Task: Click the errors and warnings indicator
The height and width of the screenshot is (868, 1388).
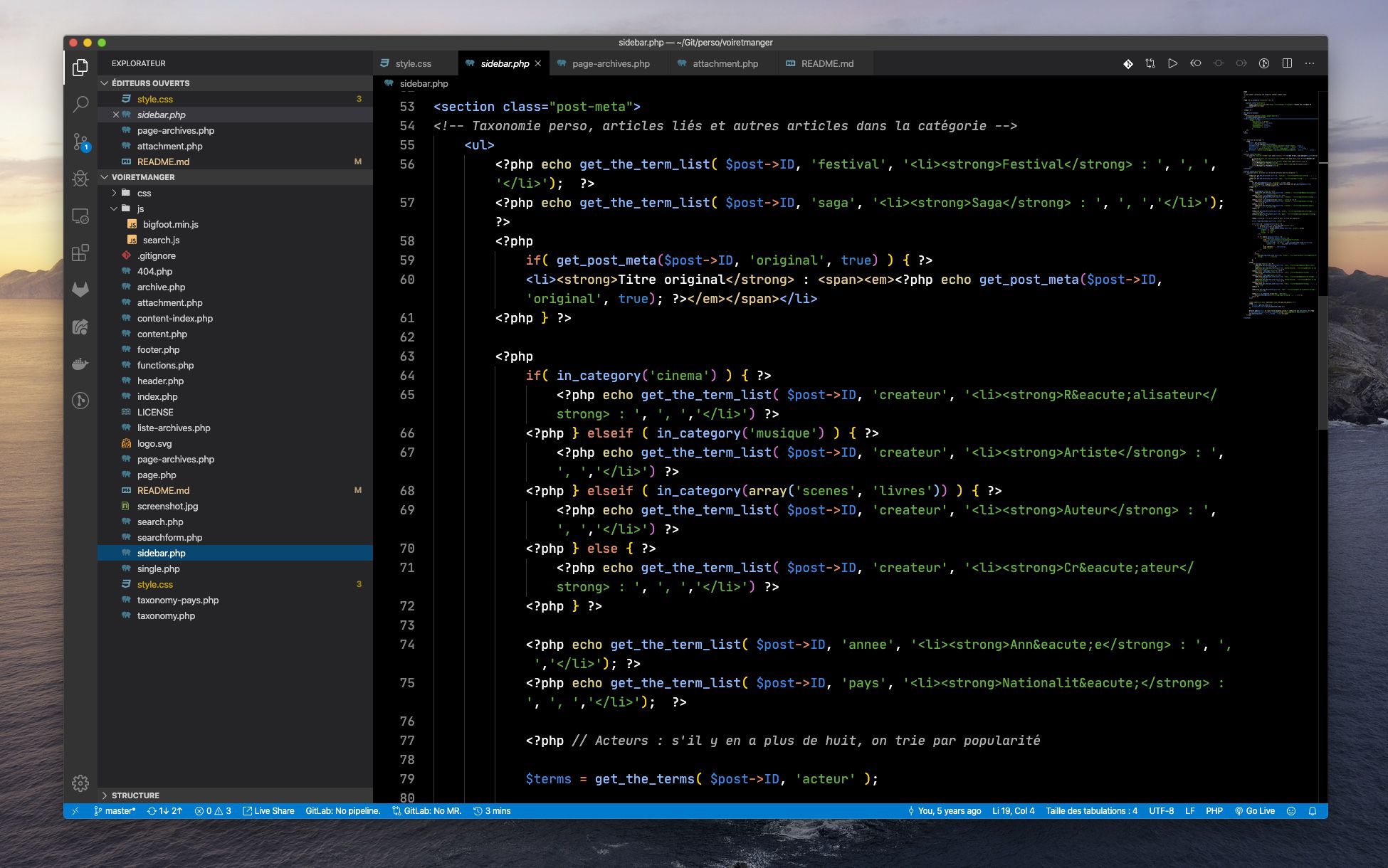Action: pos(214,811)
